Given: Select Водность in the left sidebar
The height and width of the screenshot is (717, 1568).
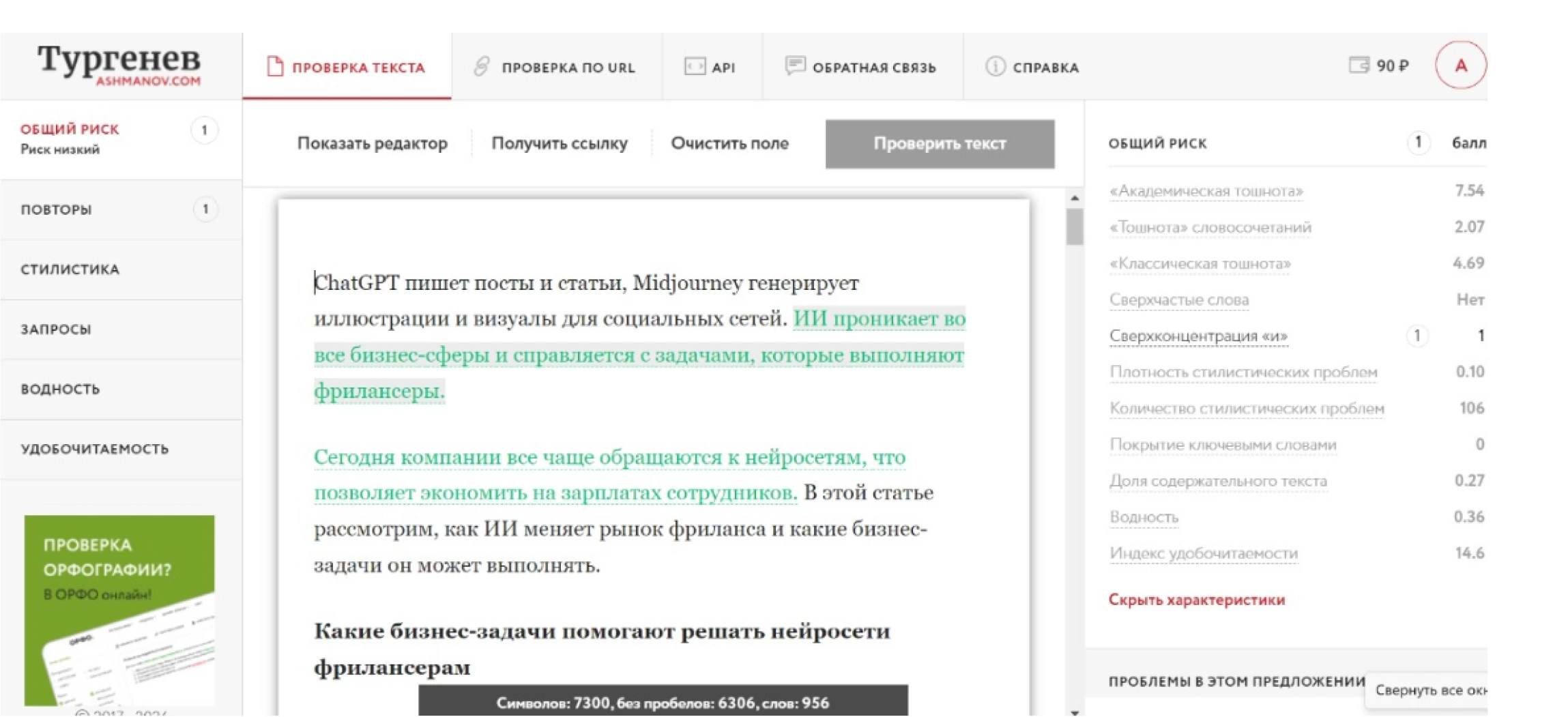Looking at the screenshot, I should coord(60,390).
